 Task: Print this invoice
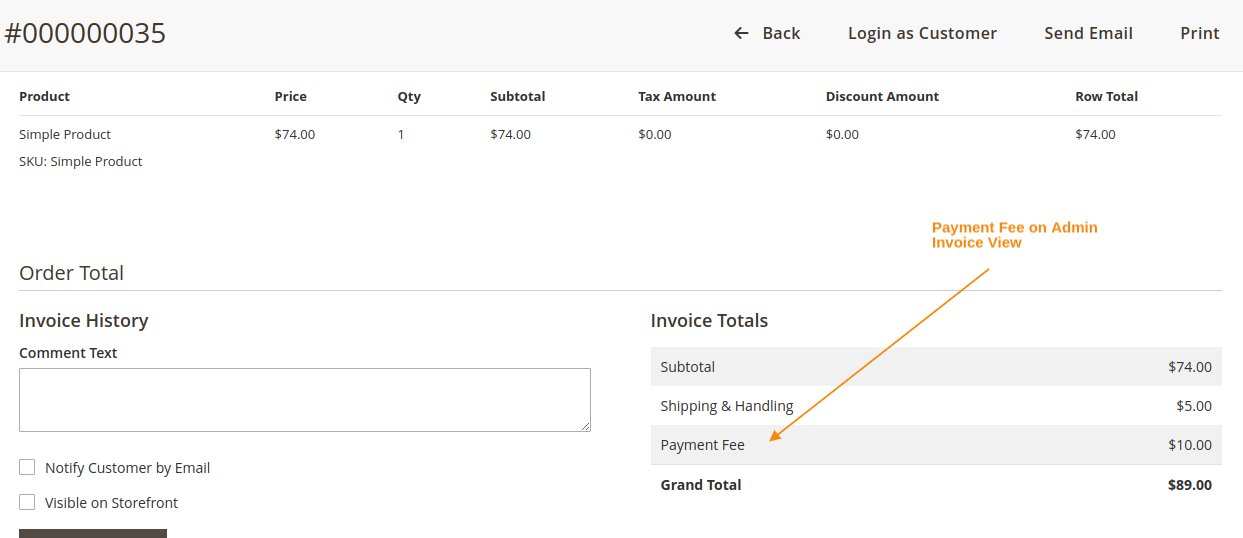click(1199, 33)
